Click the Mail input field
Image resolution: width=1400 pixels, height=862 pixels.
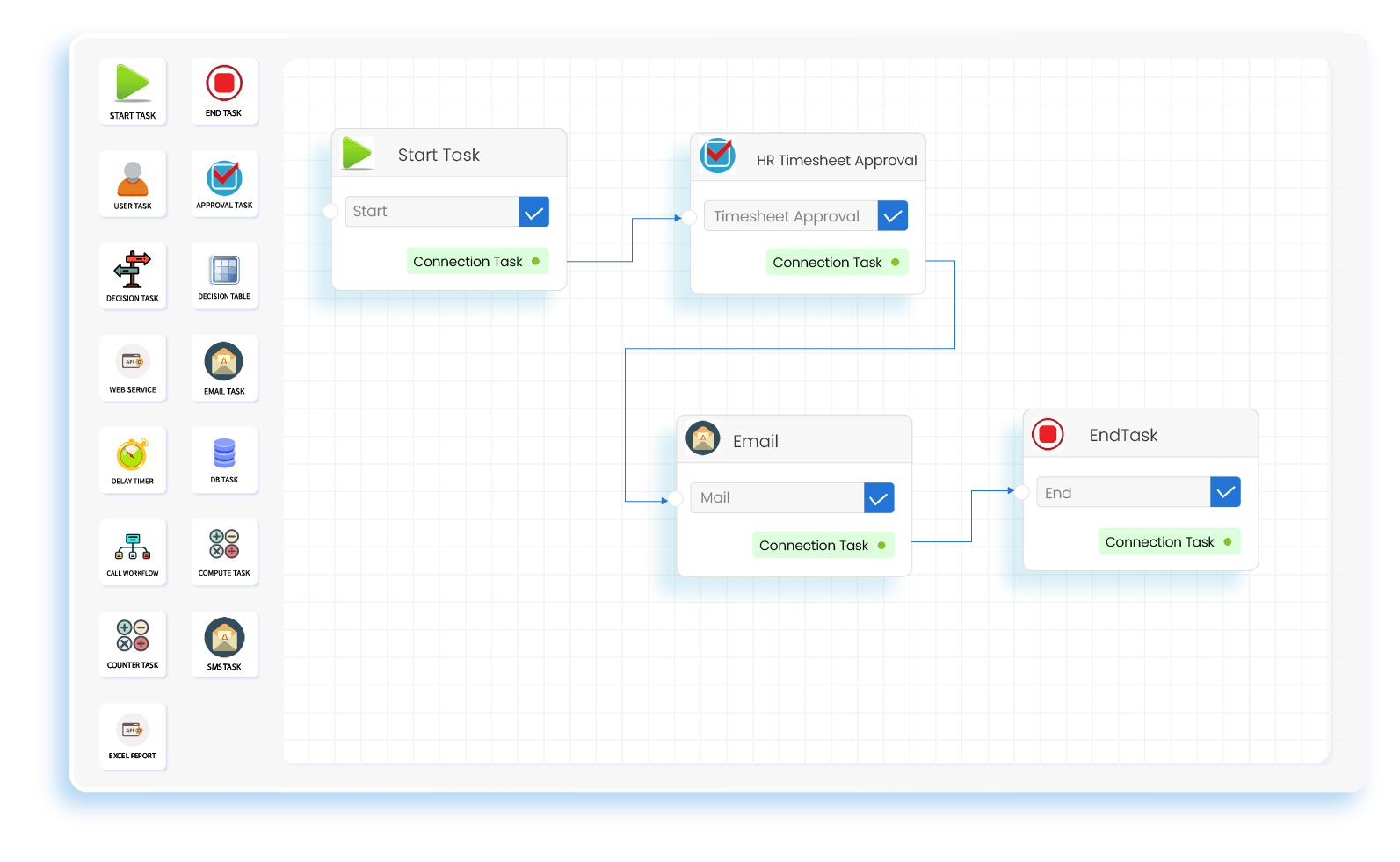(777, 498)
